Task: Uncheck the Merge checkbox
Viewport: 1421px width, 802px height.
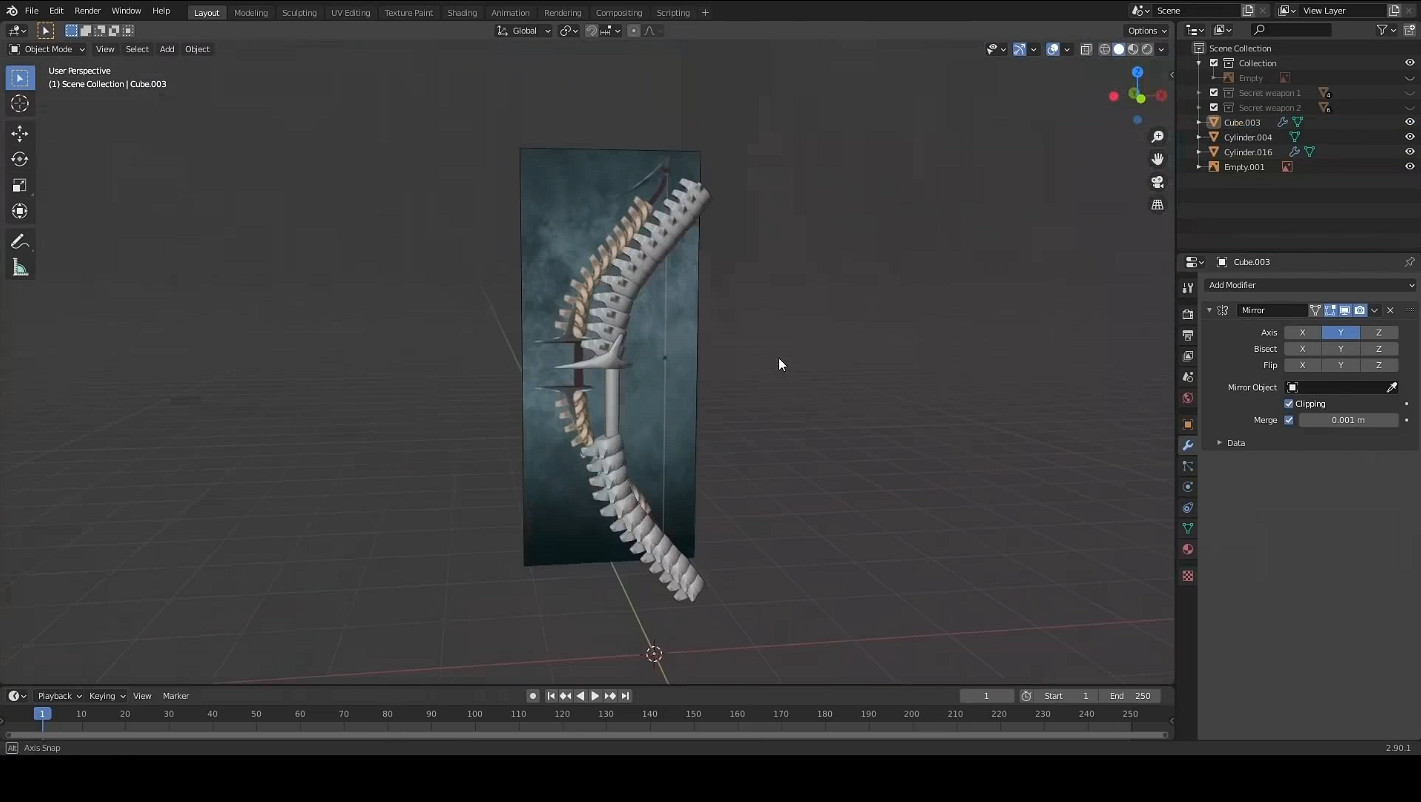Action: click(1289, 420)
